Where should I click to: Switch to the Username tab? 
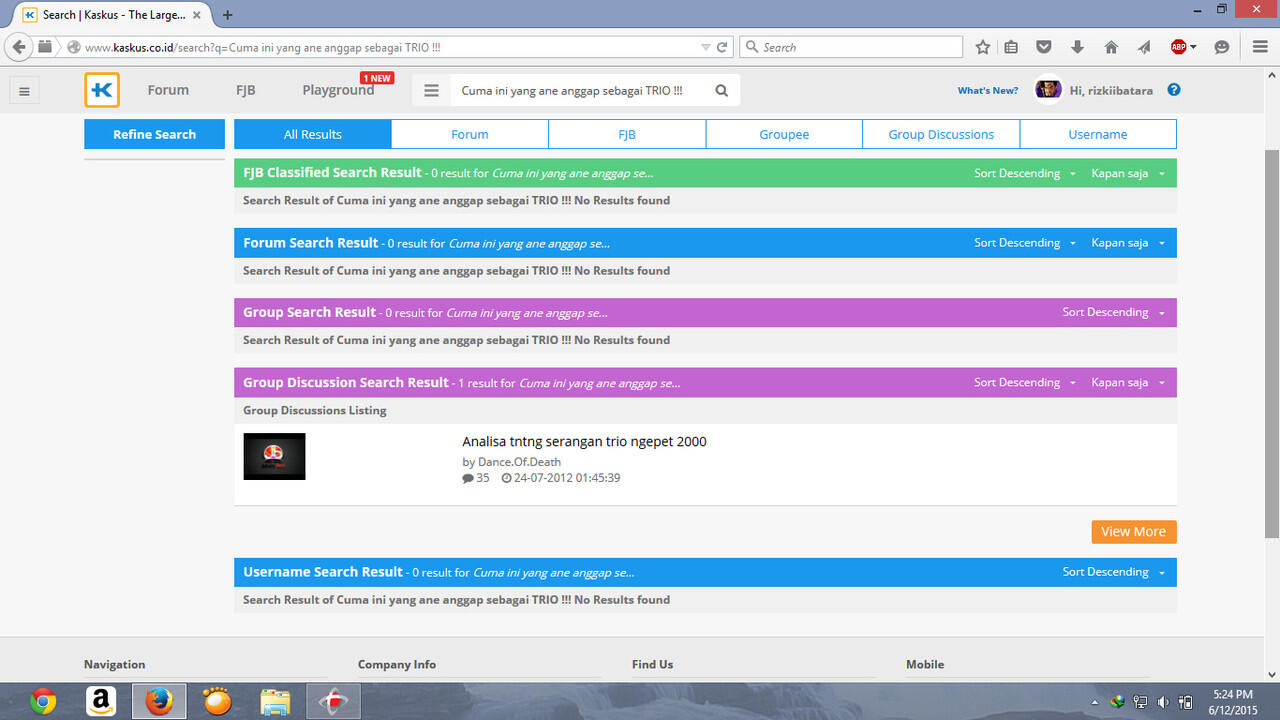pyautogui.click(x=1098, y=134)
